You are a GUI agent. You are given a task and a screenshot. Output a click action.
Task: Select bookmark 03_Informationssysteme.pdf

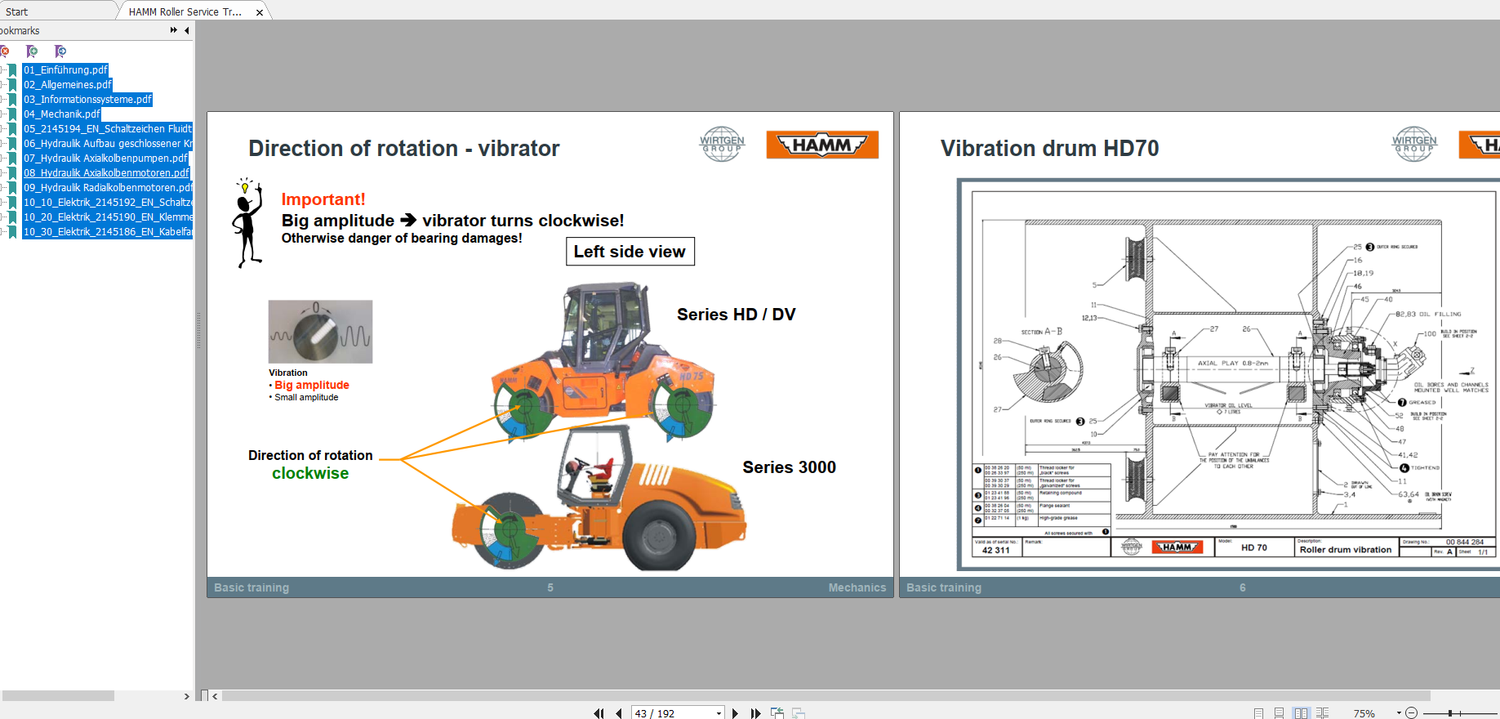(87, 99)
